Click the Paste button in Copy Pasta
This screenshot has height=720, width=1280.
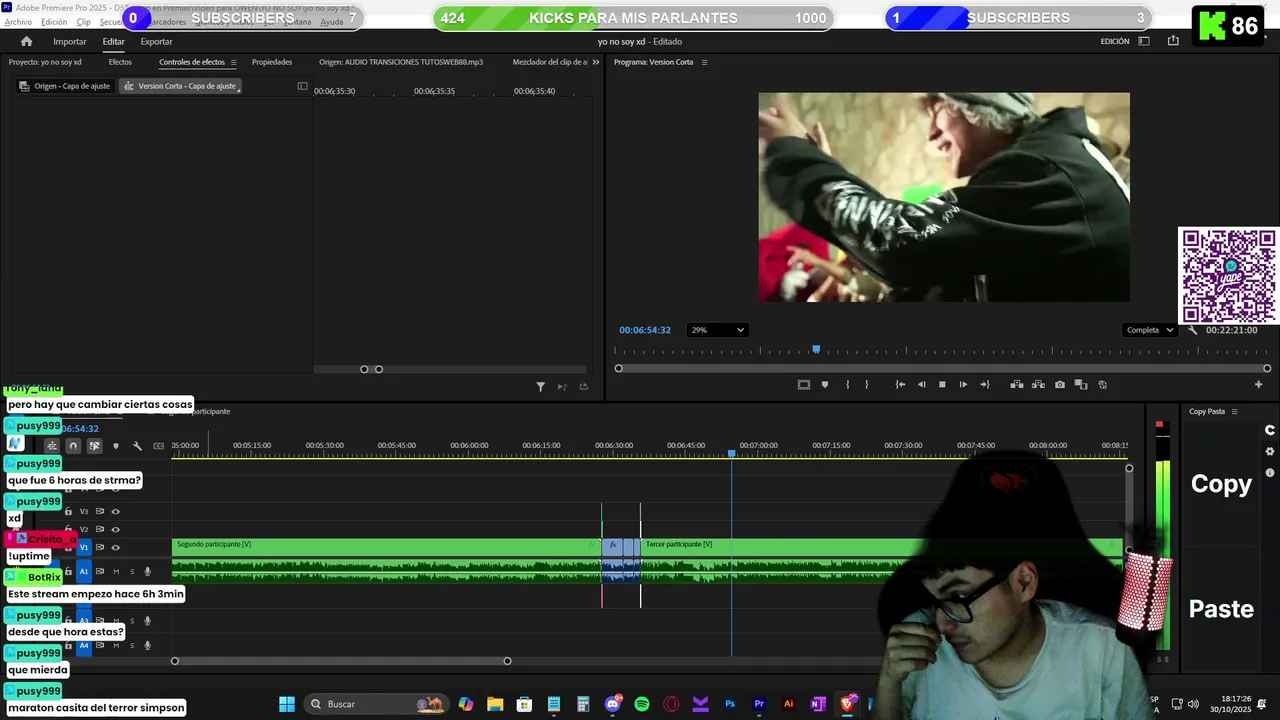click(1221, 609)
